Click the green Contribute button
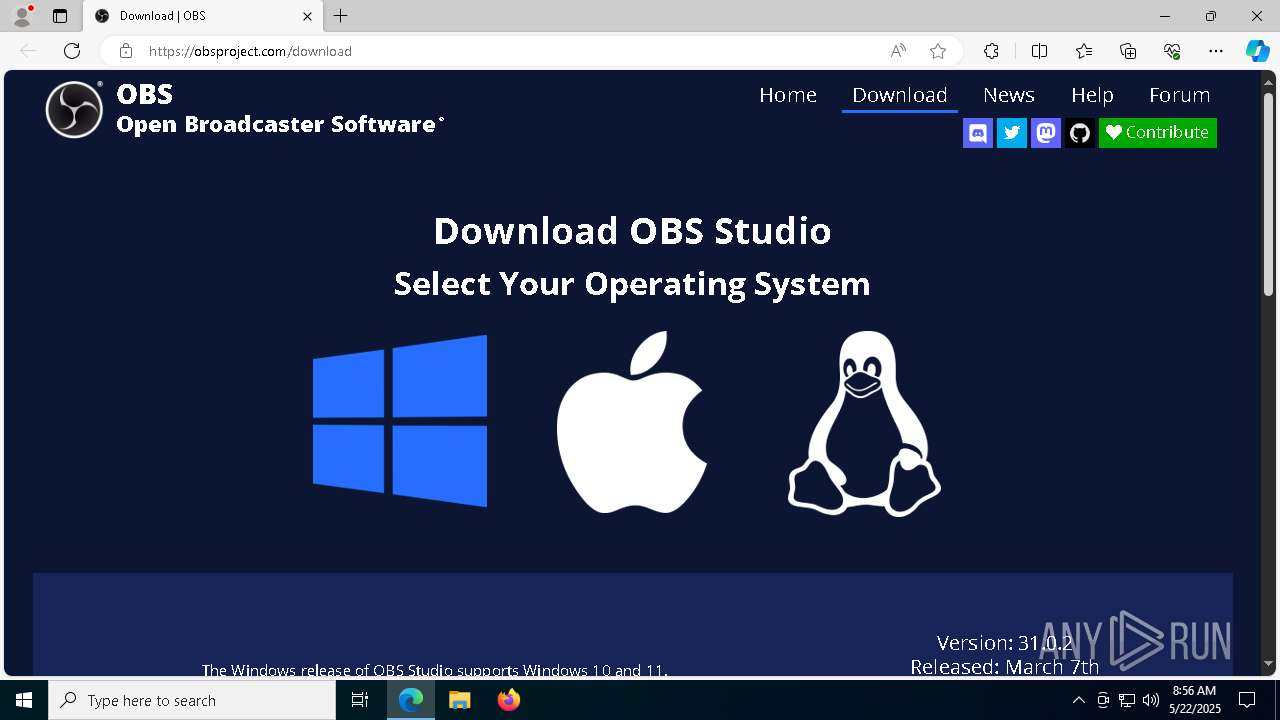Screen dimensions: 1280x720 (1158, 133)
